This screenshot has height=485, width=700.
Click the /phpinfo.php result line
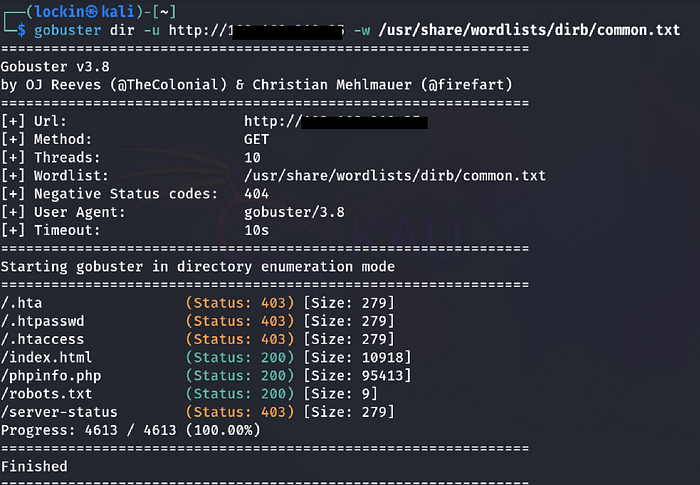click(206, 376)
